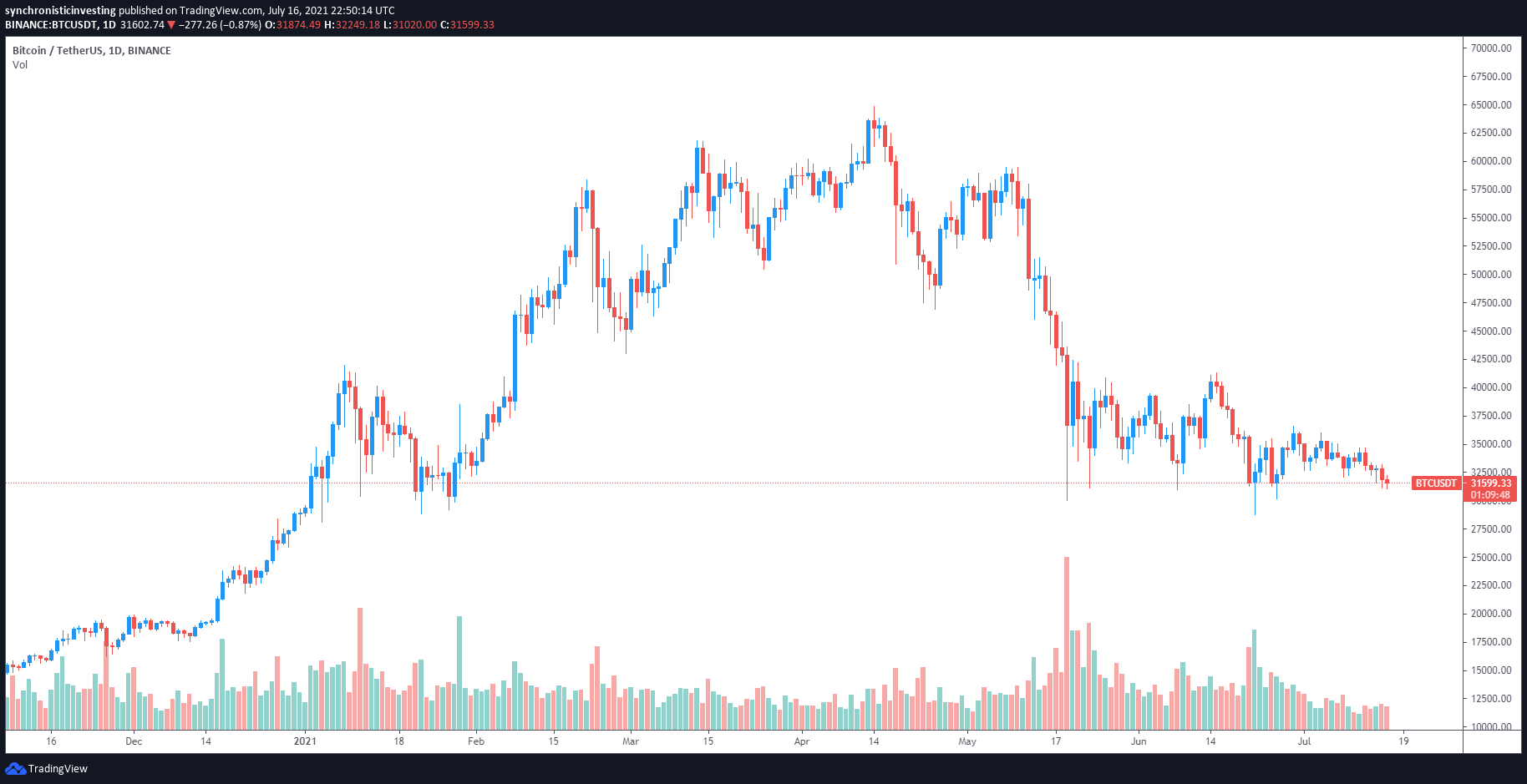1527x784 pixels.
Task: Click the Jul label on time axis
Action: tap(1304, 741)
